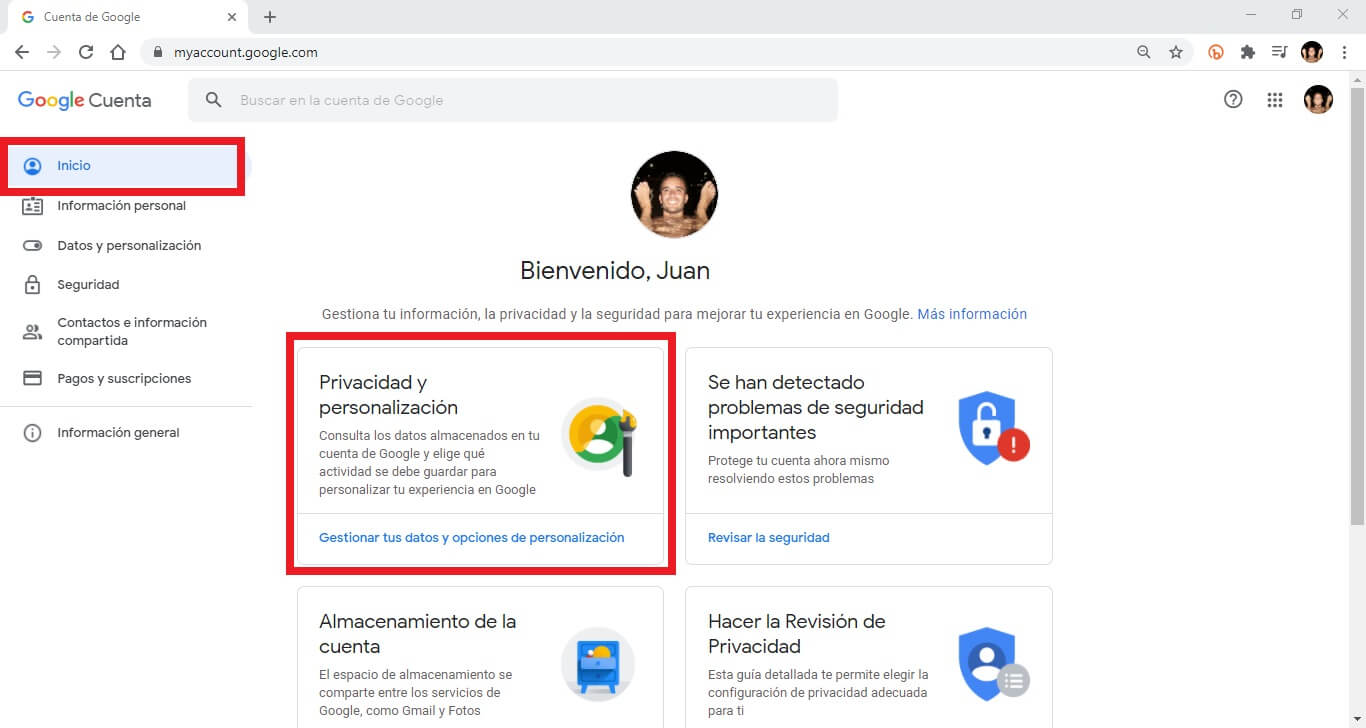This screenshot has height=728, width=1366.
Task: Open the Chrome three-dot menu
Action: [x=1345, y=52]
